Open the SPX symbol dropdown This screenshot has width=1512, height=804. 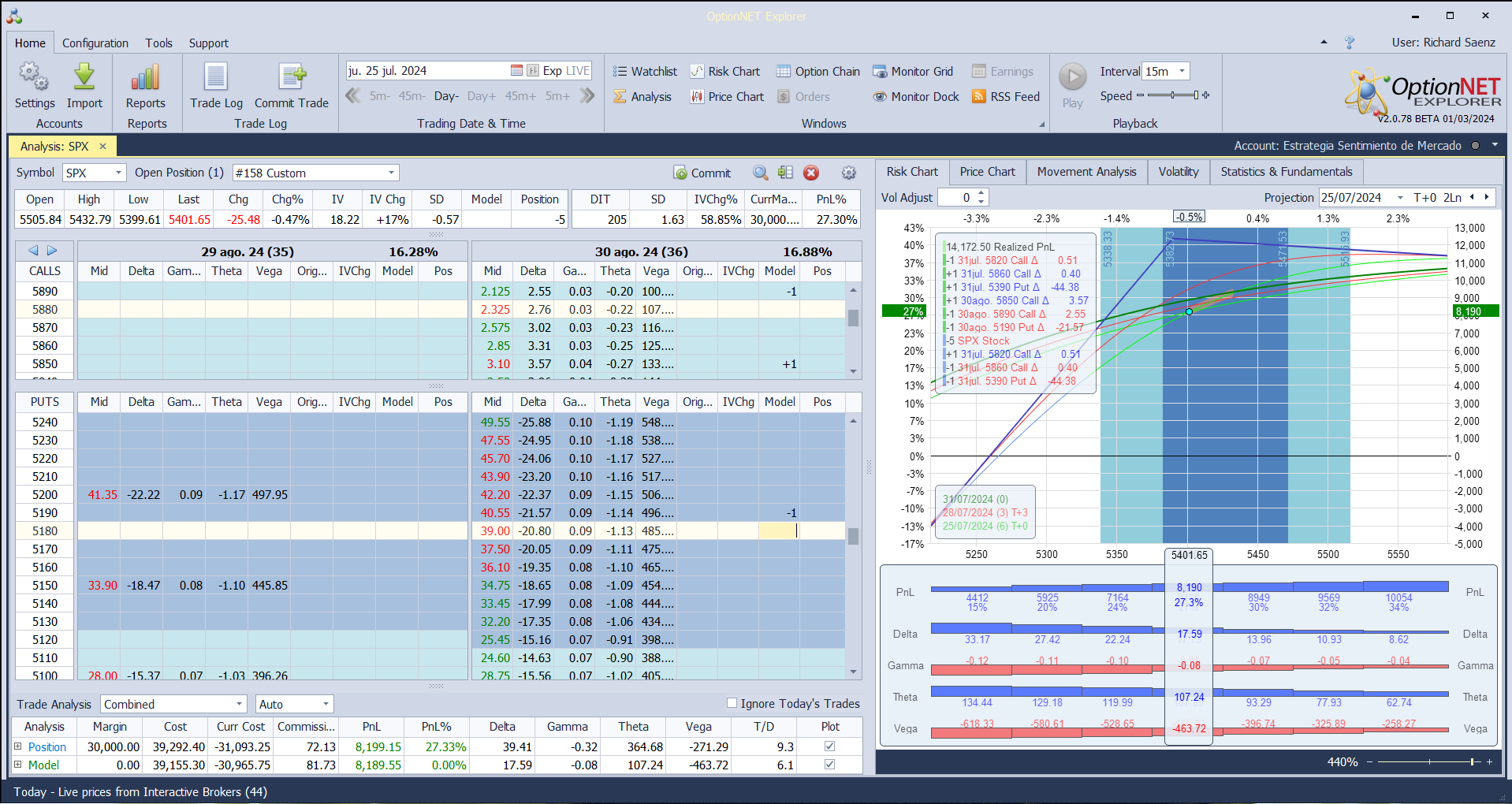coord(118,173)
